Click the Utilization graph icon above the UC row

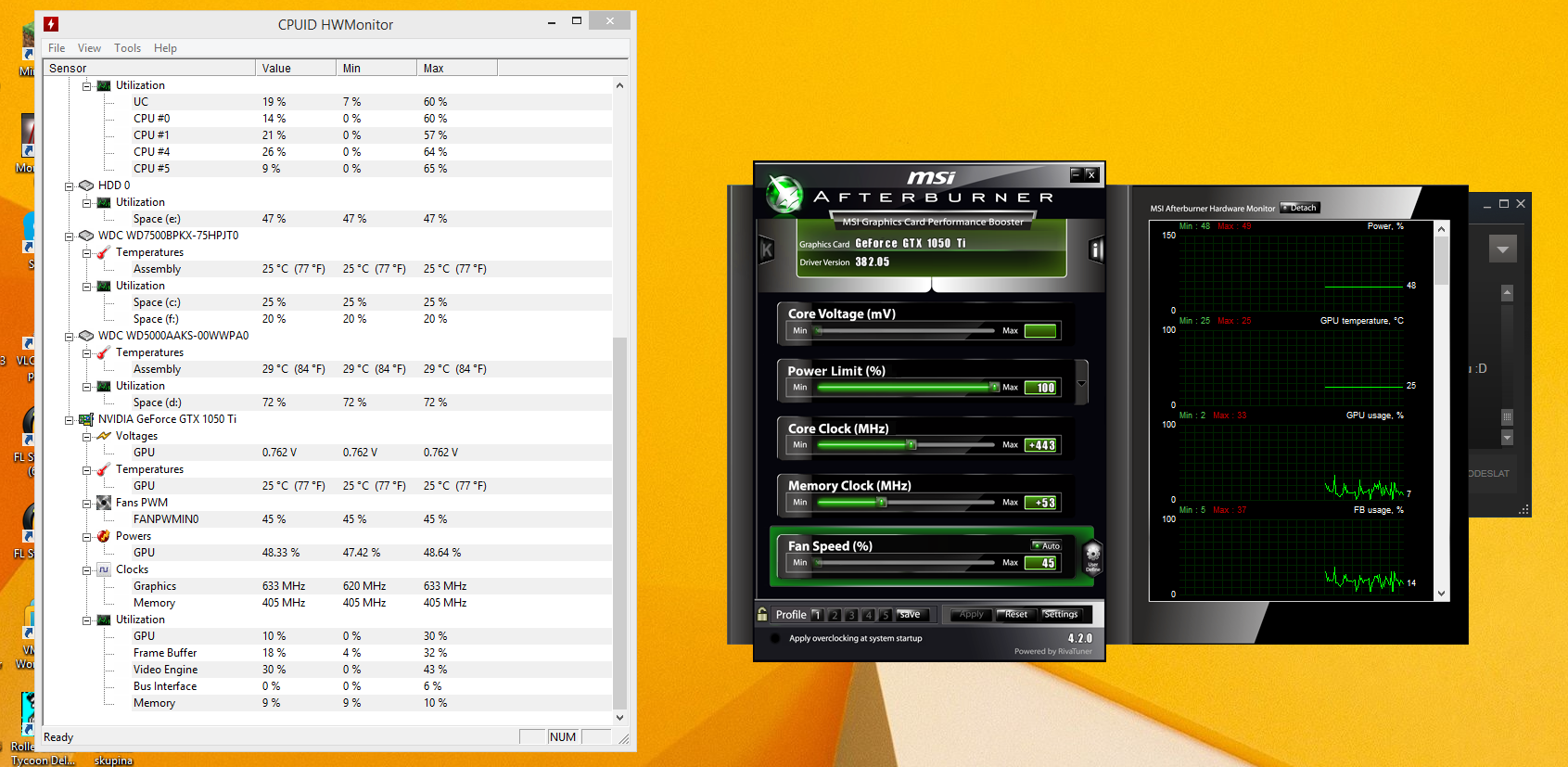[104, 85]
